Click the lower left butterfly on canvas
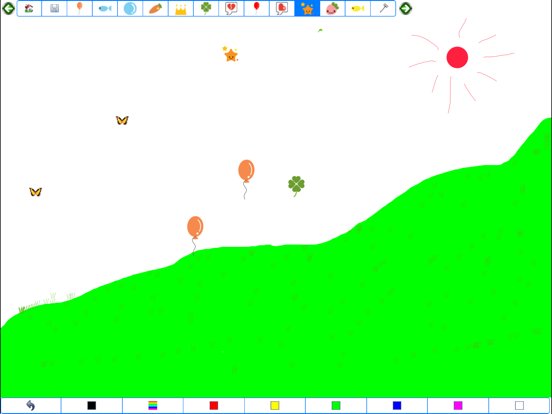This screenshot has height=414, width=552. click(36, 192)
